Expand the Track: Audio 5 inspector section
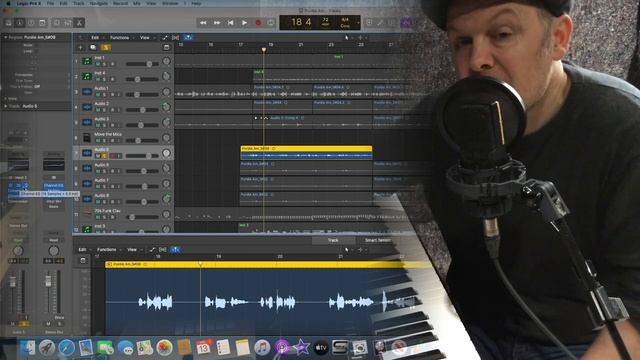Viewport: 640px width, 360px height. tap(6, 106)
